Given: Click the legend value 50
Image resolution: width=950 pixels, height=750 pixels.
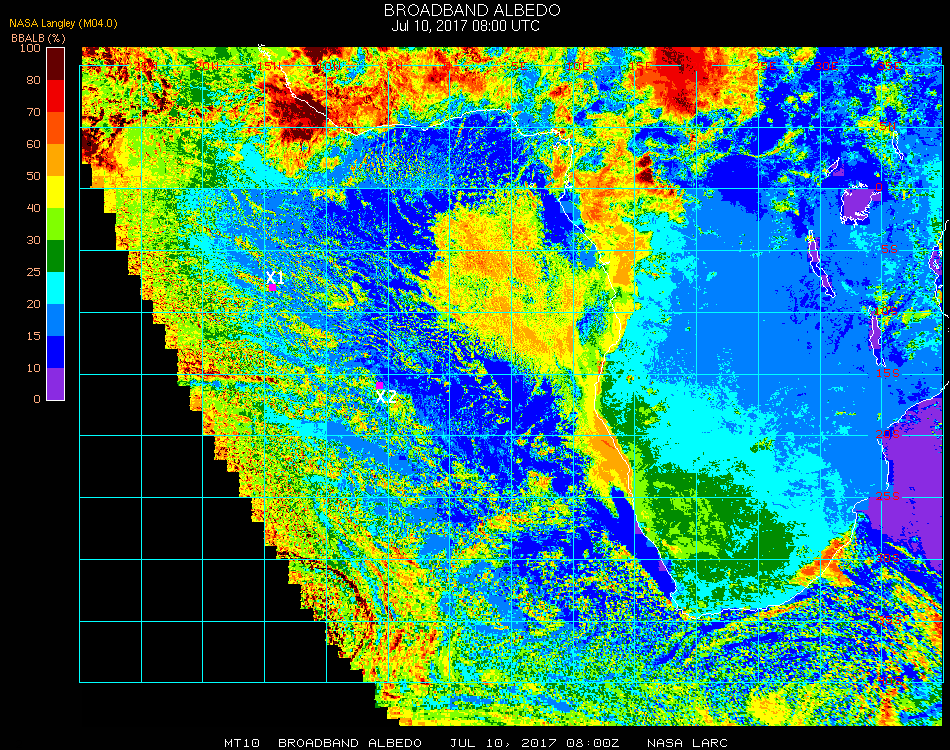Looking at the screenshot, I should pos(33,176).
